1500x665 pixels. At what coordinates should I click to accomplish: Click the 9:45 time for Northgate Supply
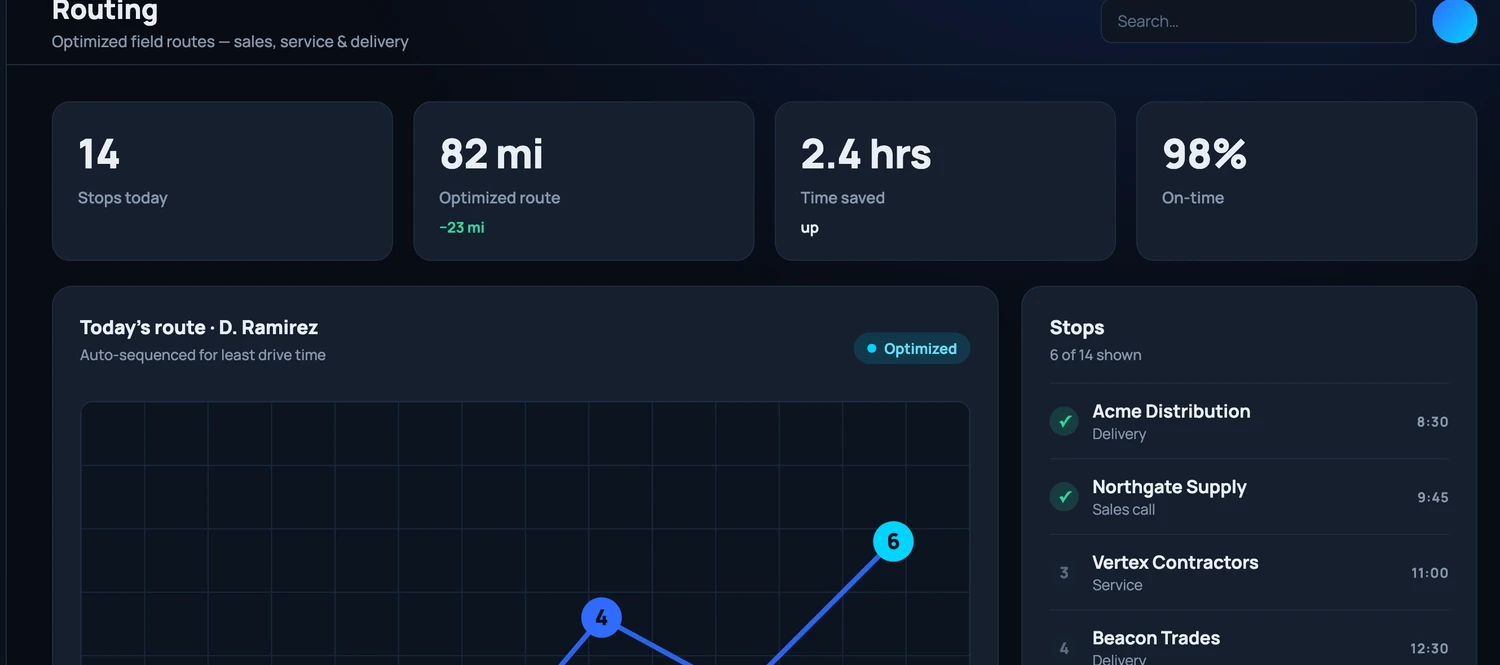coord(1432,497)
